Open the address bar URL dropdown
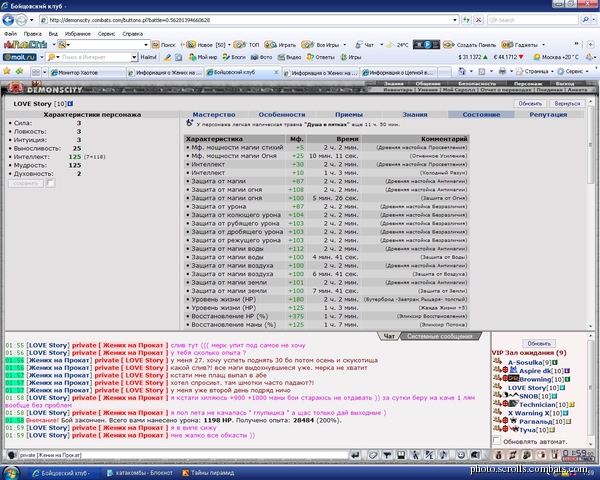Viewport: 600px width, 480px height. [x=455, y=20]
